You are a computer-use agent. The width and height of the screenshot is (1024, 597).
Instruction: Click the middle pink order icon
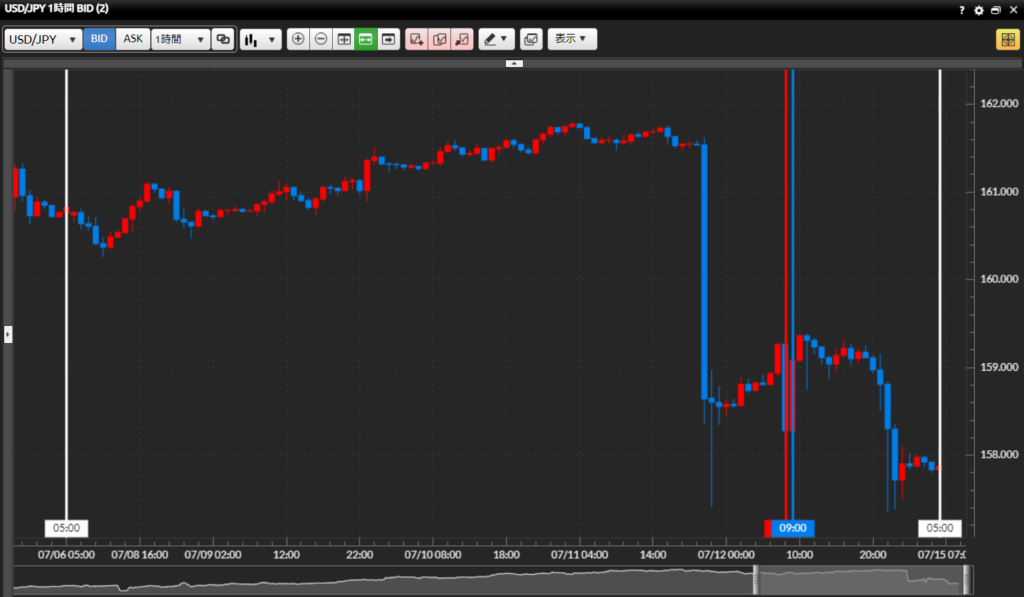coord(439,40)
